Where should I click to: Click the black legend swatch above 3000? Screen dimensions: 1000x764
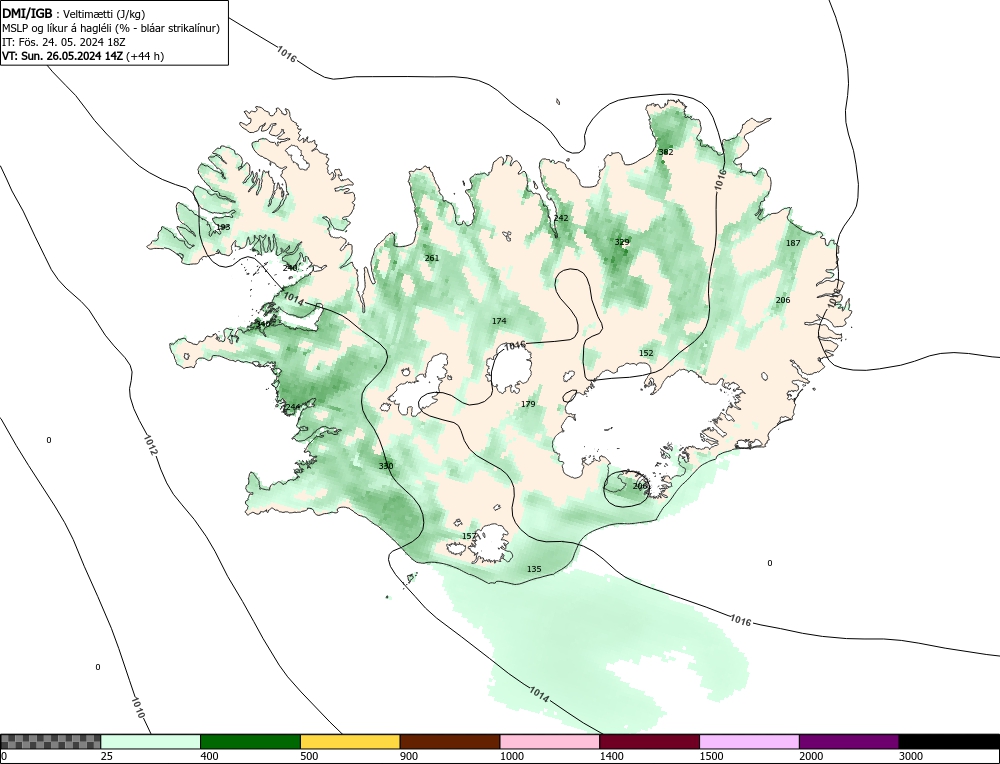(949, 741)
